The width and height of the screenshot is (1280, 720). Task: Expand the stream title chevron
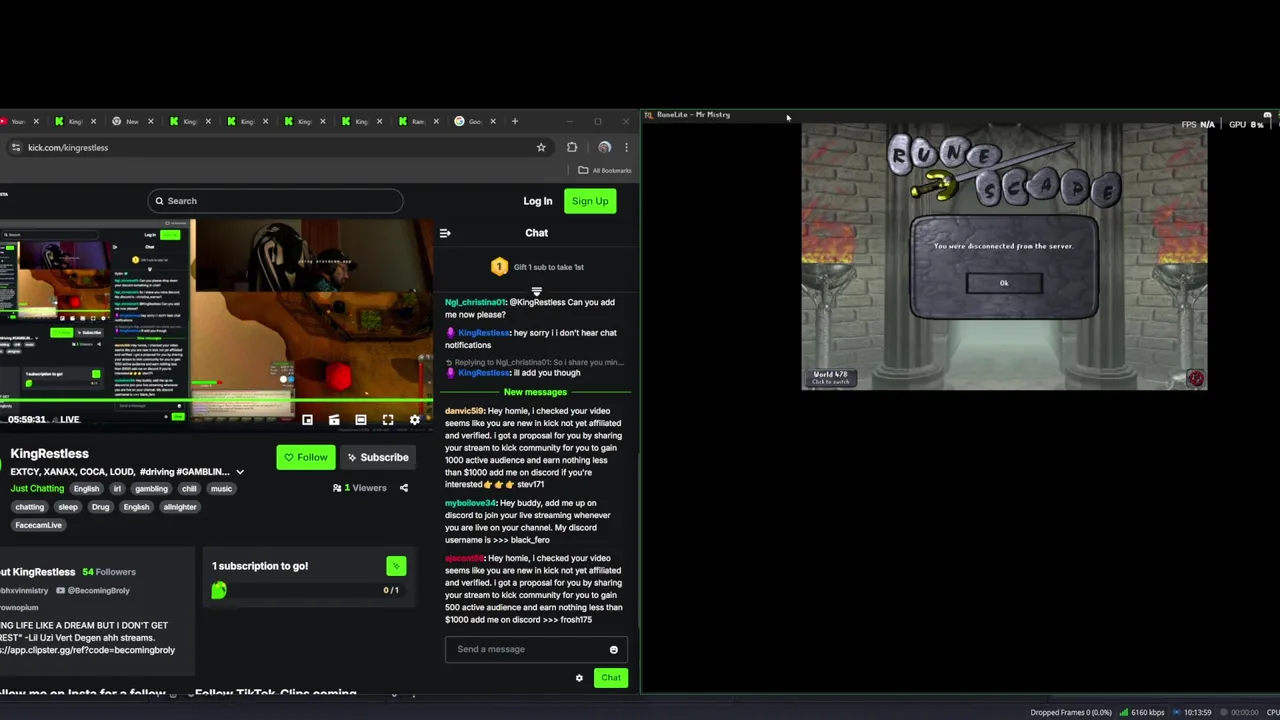point(240,472)
